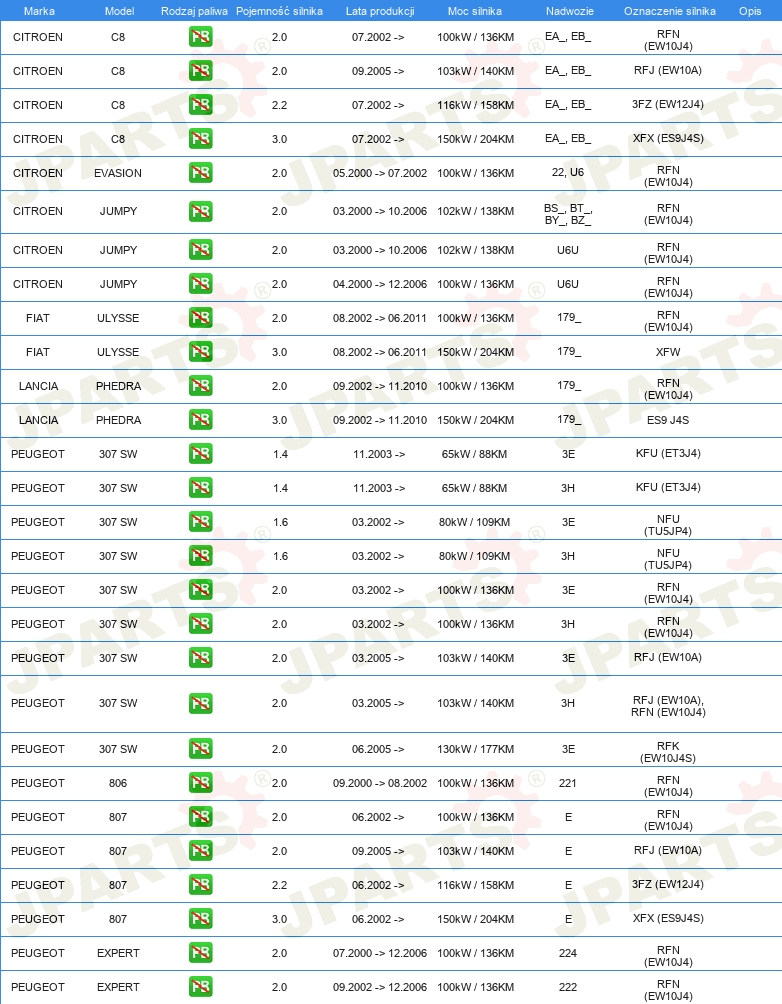782x1004 pixels.
Task: Click the "Rodzaj paliwa" column header
Action: tap(194, 11)
